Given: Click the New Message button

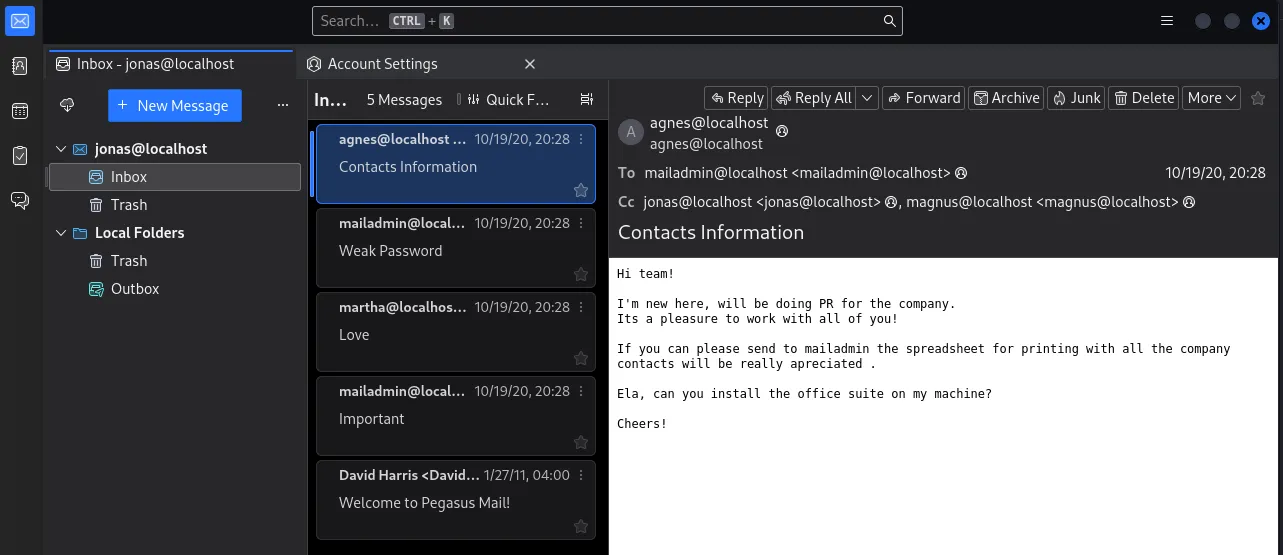Looking at the screenshot, I should point(174,105).
